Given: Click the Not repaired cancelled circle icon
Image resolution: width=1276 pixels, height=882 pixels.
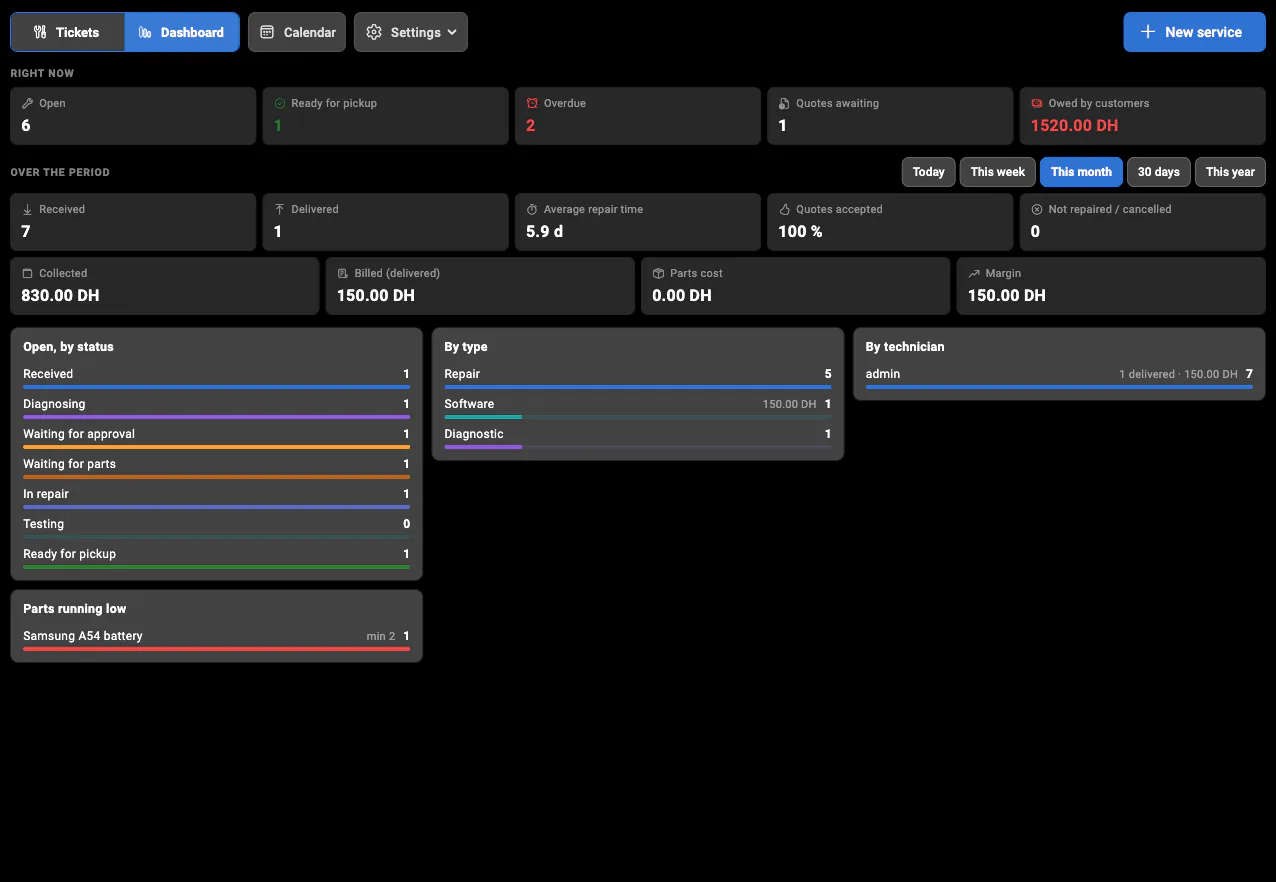Looking at the screenshot, I should click(1037, 209).
